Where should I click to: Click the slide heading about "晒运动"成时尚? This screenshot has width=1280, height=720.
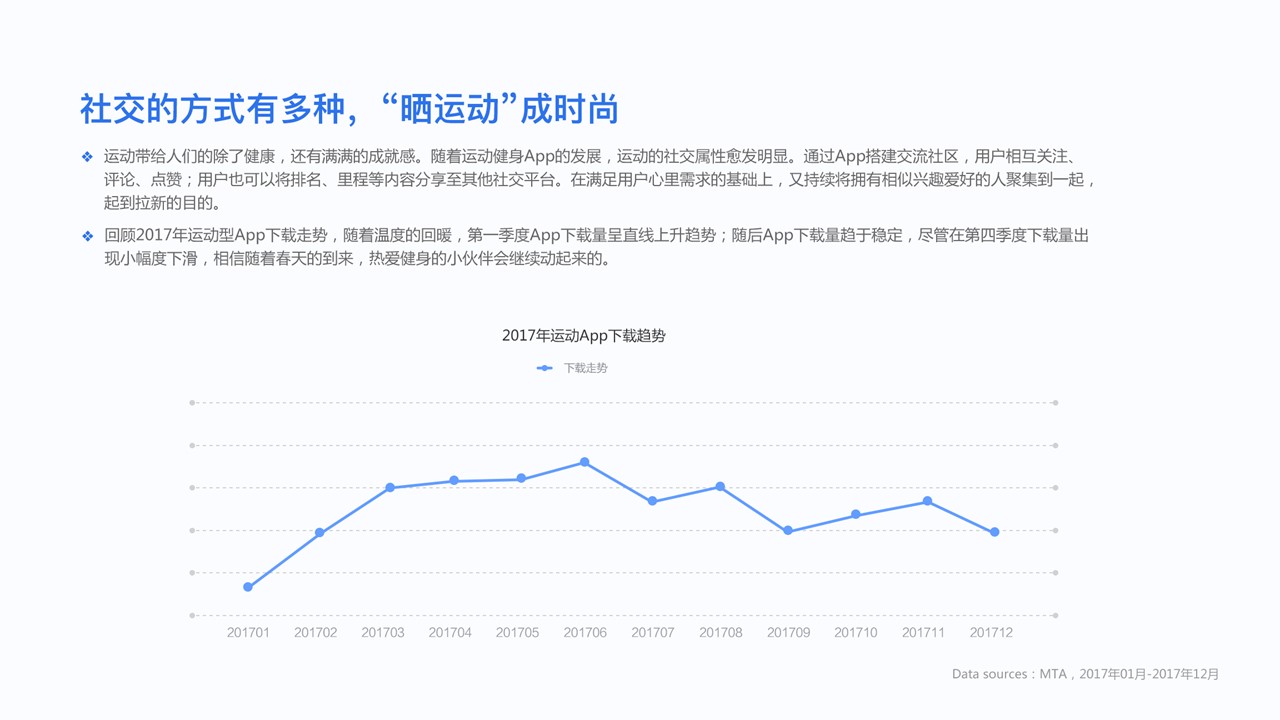click(349, 109)
